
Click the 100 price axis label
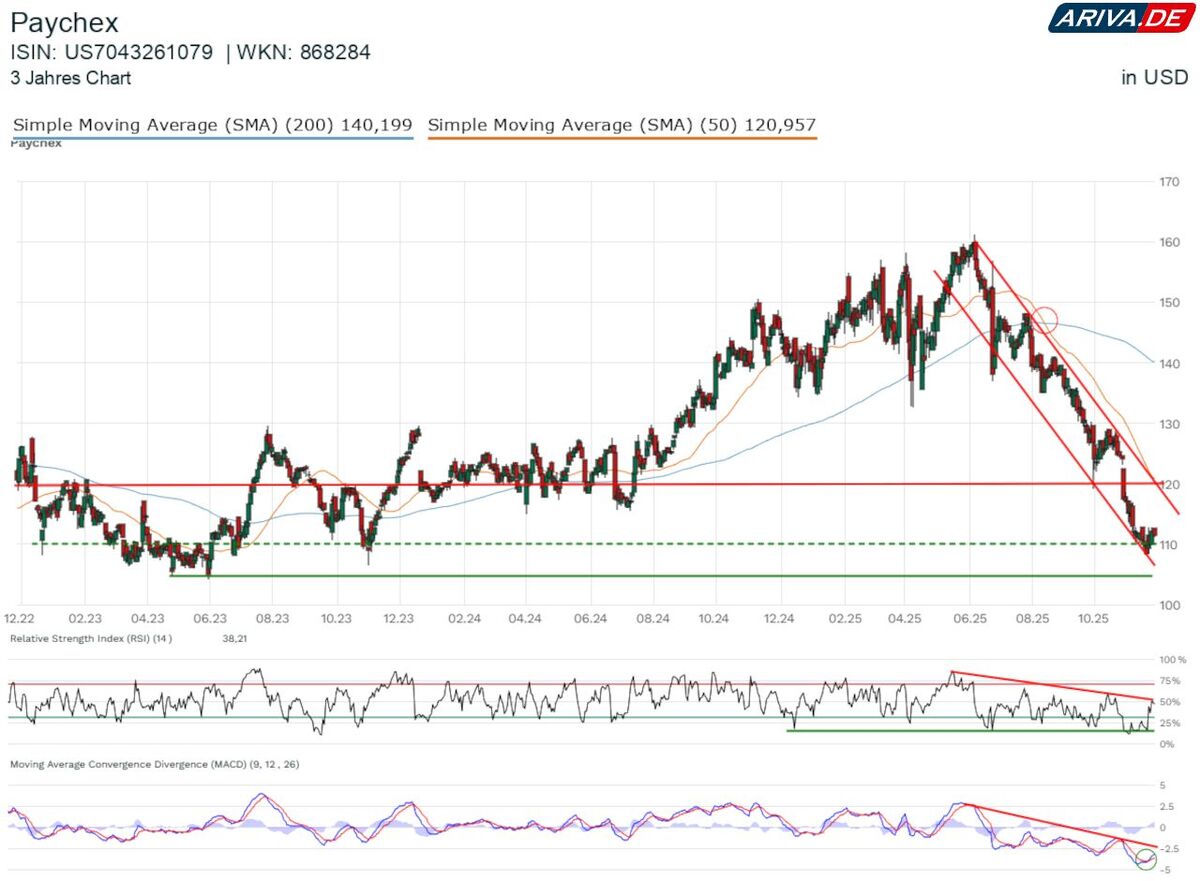[x=1171, y=606]
